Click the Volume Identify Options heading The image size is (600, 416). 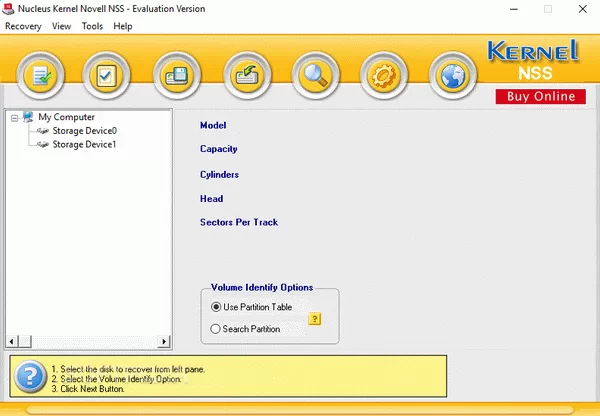point(262,287)
